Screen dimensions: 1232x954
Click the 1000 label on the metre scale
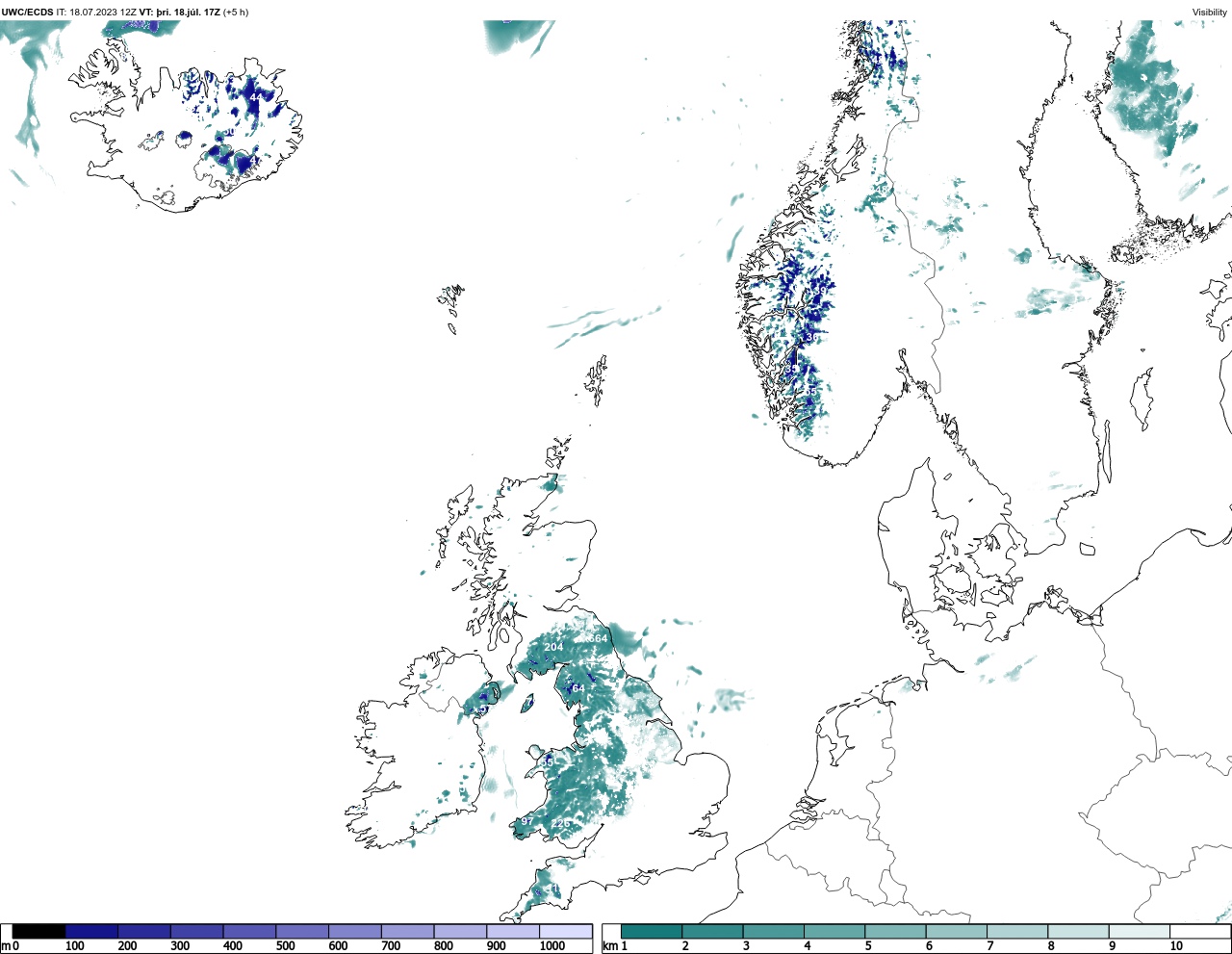click(x=552, y=946)
